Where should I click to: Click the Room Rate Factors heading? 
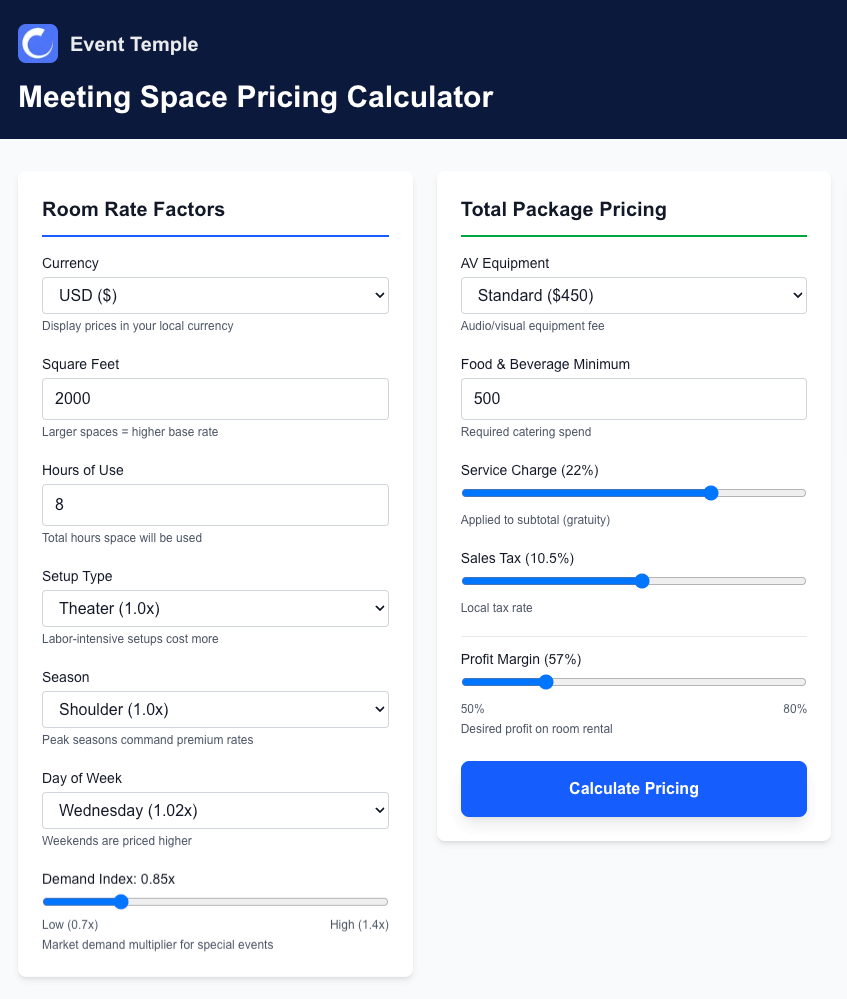click(133, 210)
